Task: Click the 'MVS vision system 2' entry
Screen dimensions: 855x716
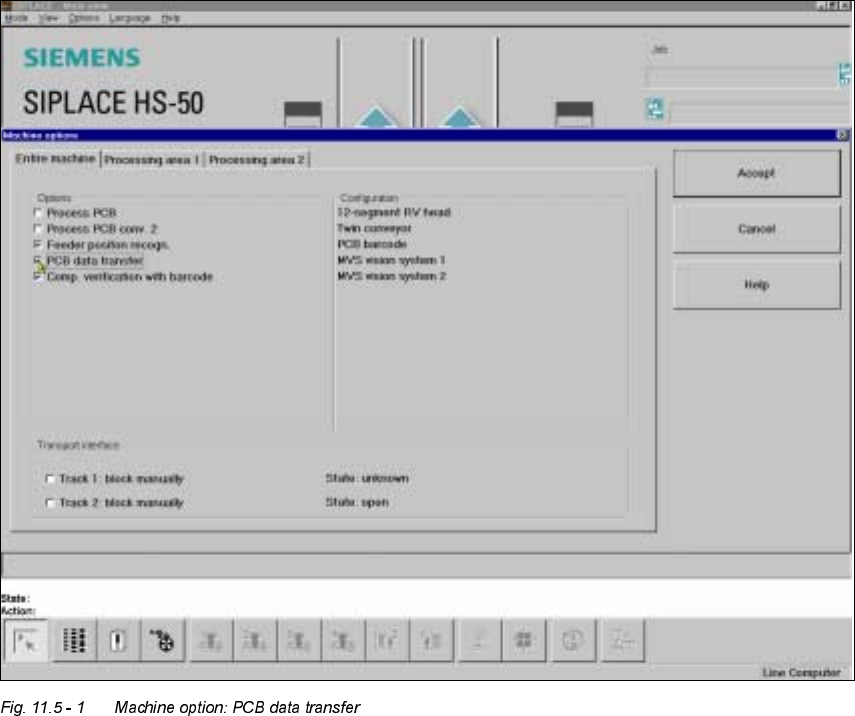Action: 392,276
